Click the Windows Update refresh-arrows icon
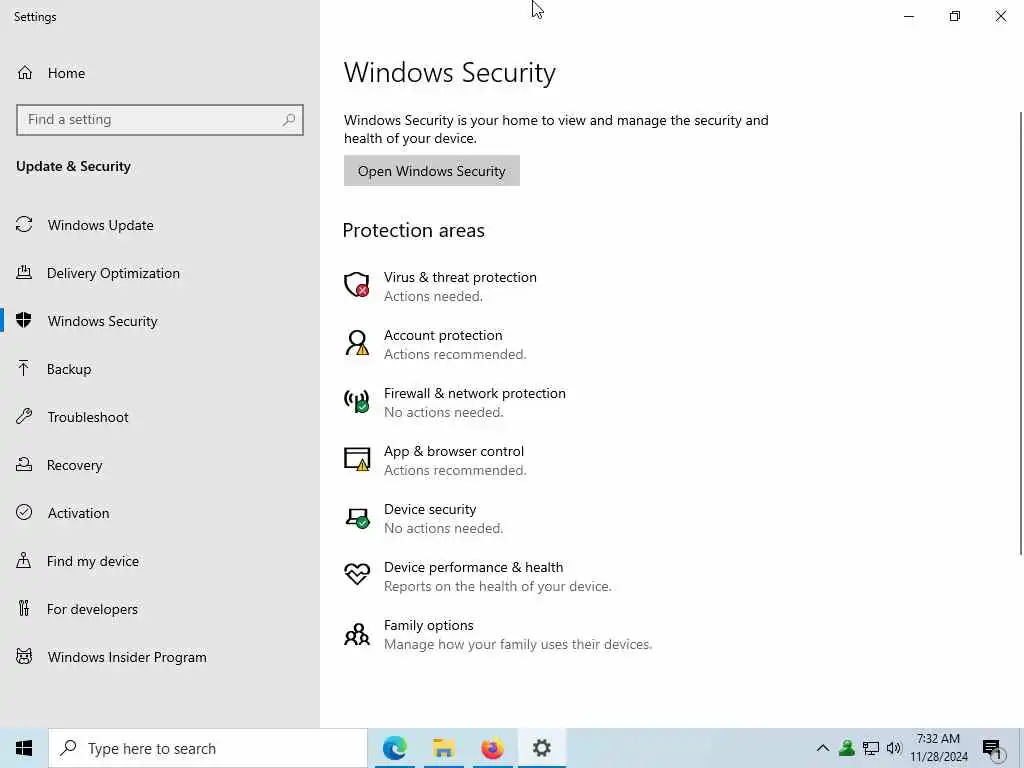 pyautogui.click(x=24, y=225)
